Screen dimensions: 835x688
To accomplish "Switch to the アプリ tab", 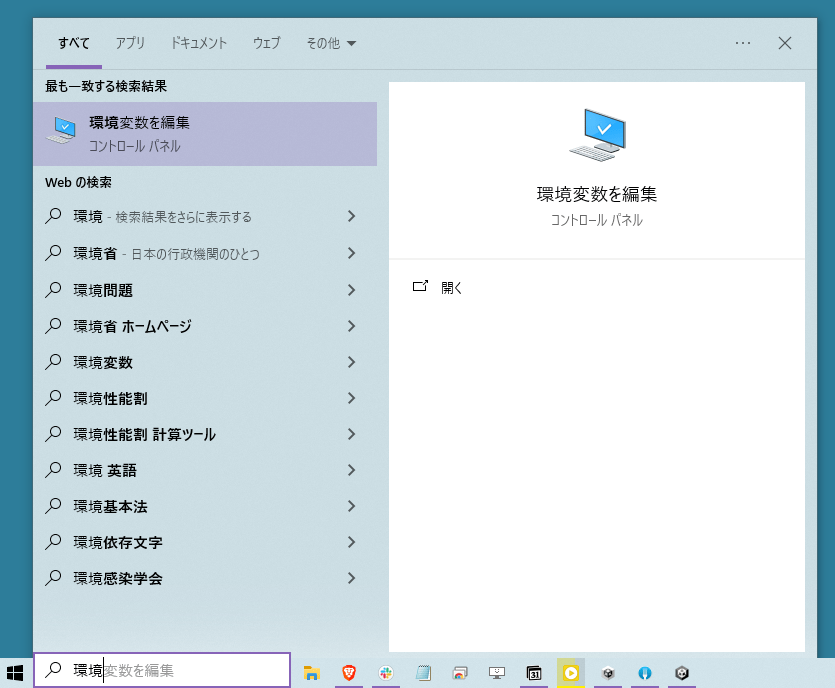I will click(x=130, y=43).
